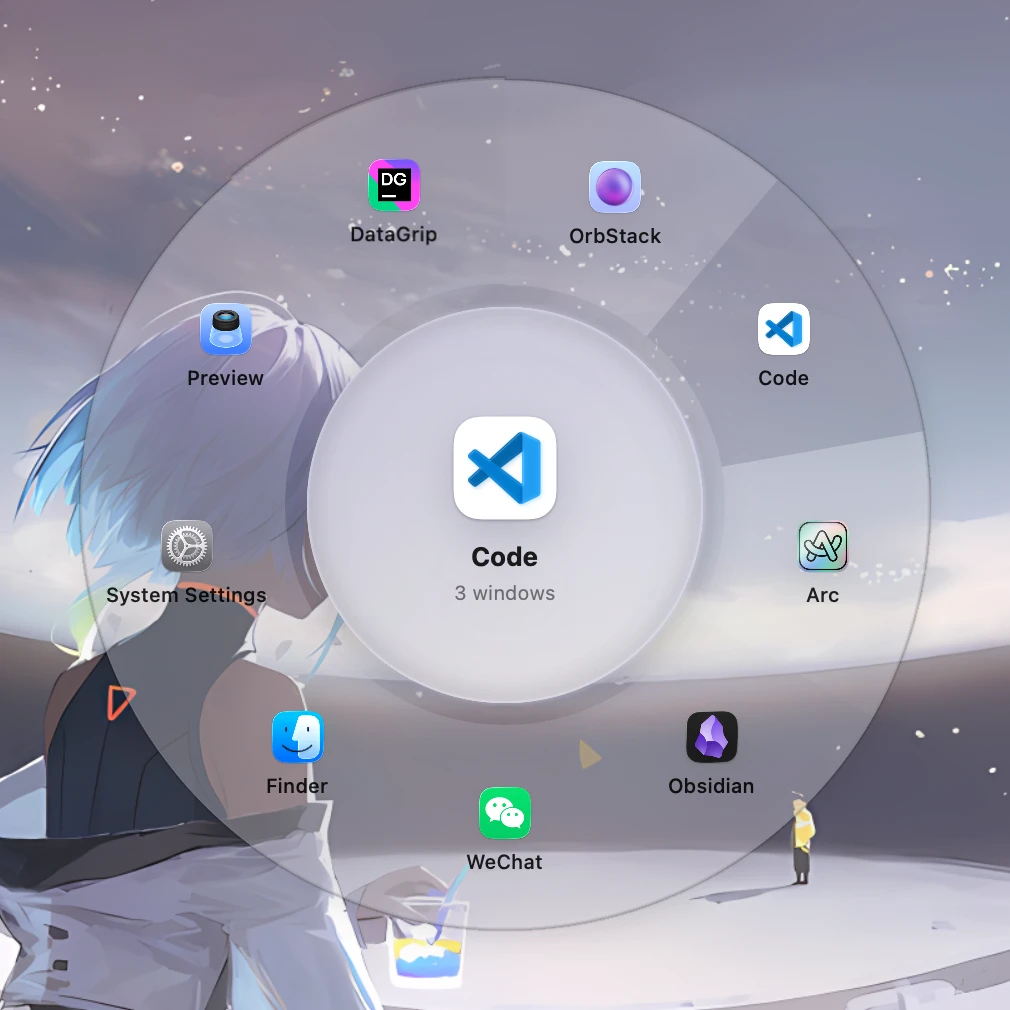Activate the large central Code icon
This screenshot has height=1010, width=1010.
pos(505,468)
